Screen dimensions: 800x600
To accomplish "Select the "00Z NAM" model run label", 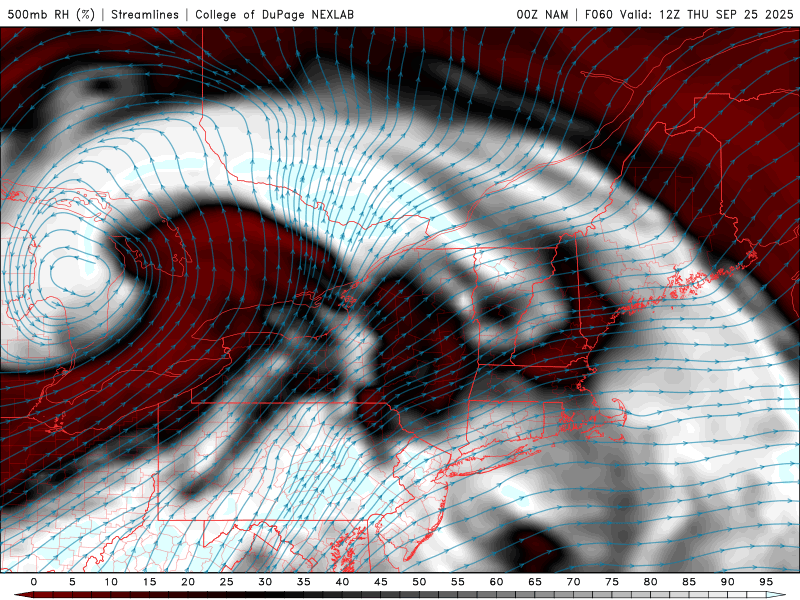I will [542, 14].
